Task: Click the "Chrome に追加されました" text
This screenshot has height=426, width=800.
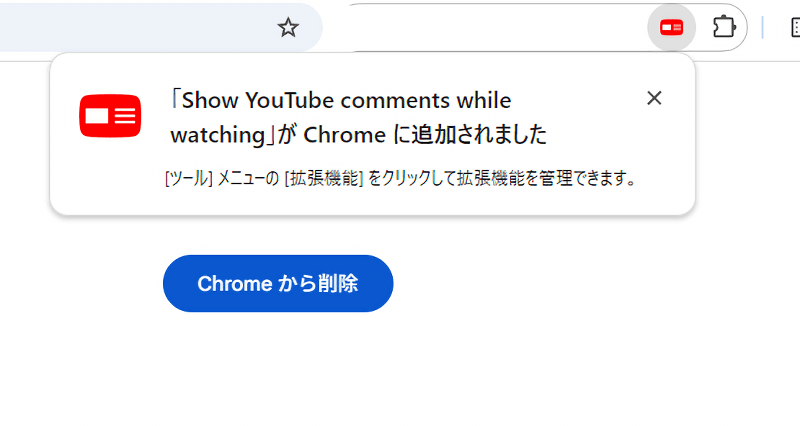Action: (x=425, y=135)
